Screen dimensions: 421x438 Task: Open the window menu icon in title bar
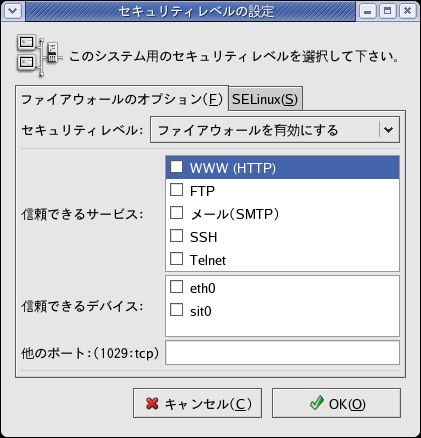point(13,11)
